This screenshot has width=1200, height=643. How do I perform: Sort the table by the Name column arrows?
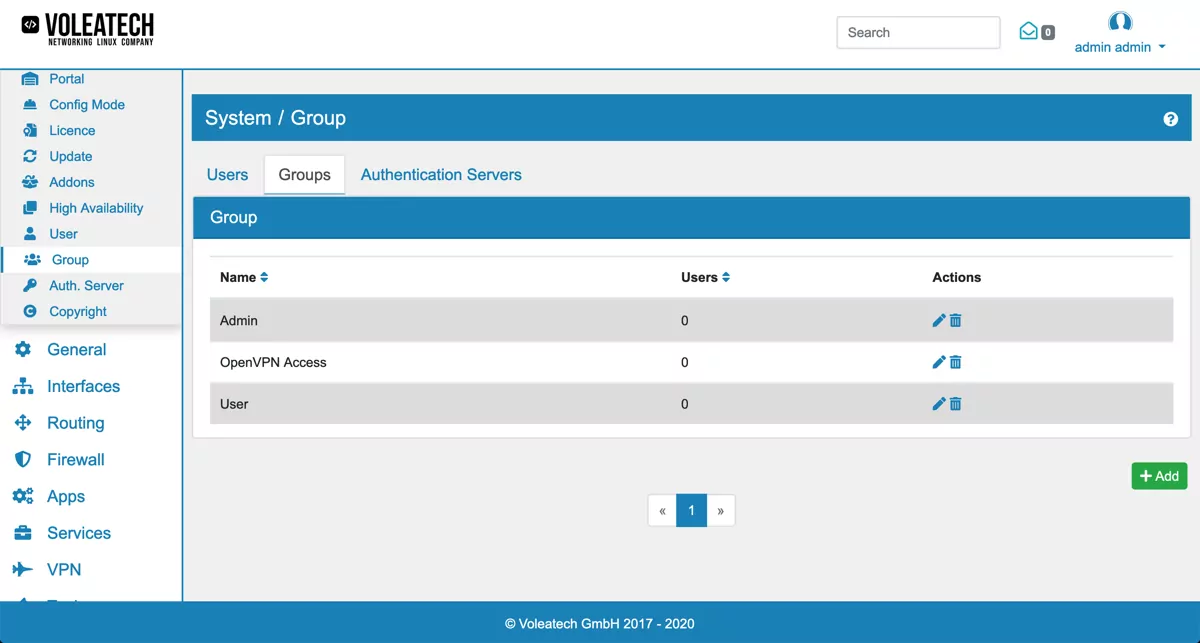pyautogui.click(x=262, y=277)
